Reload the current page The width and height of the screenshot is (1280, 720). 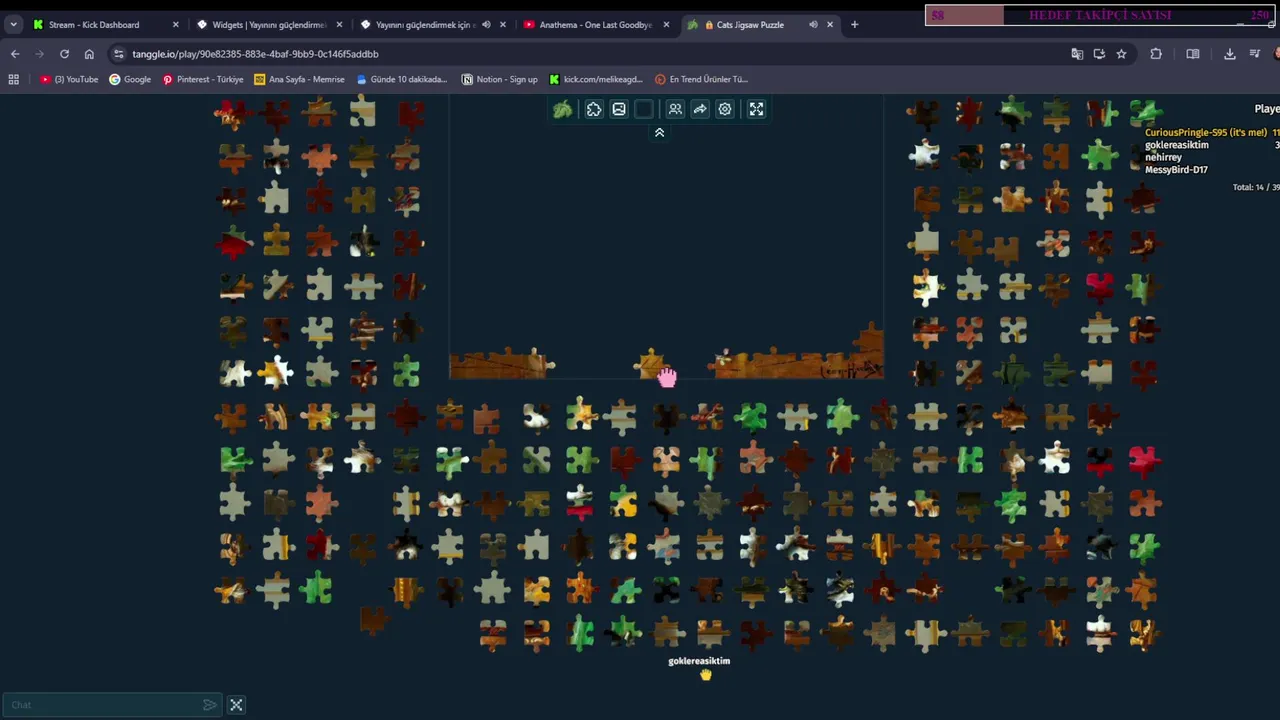point(64,54)
